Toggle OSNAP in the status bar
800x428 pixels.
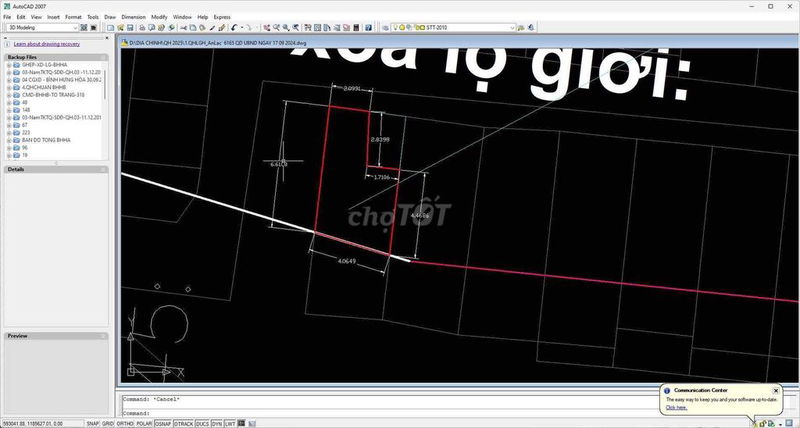coord(164,423)
